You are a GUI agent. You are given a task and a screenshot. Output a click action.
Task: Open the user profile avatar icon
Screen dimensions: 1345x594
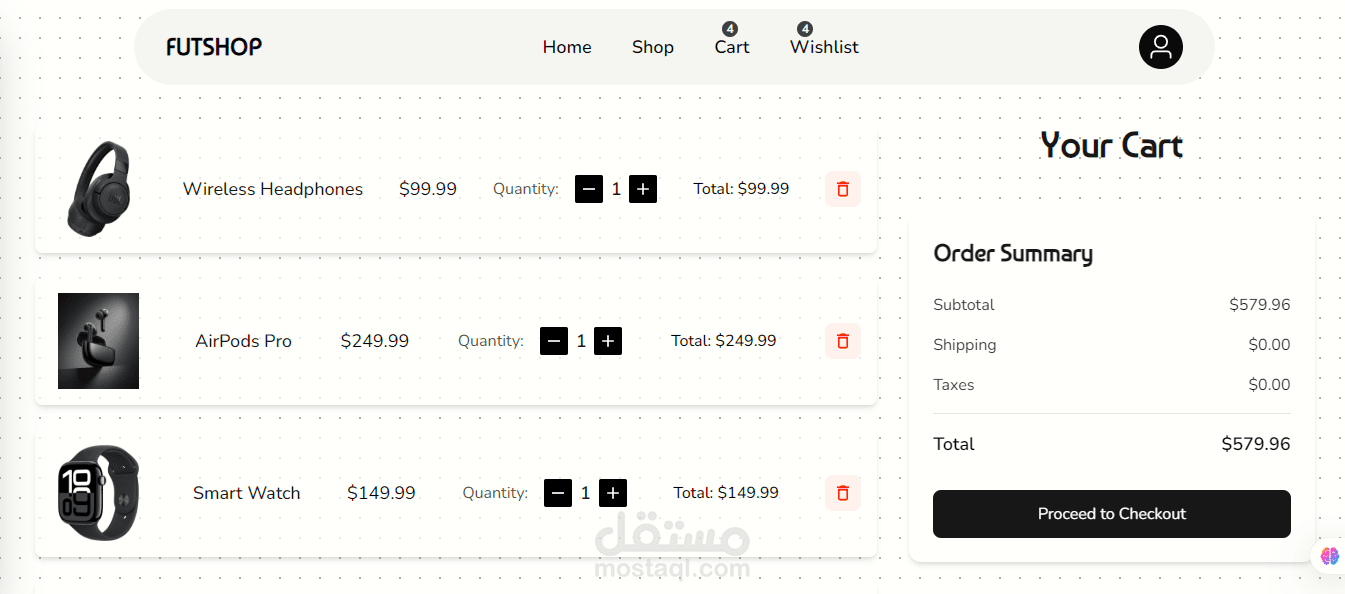pos(1160,47)
